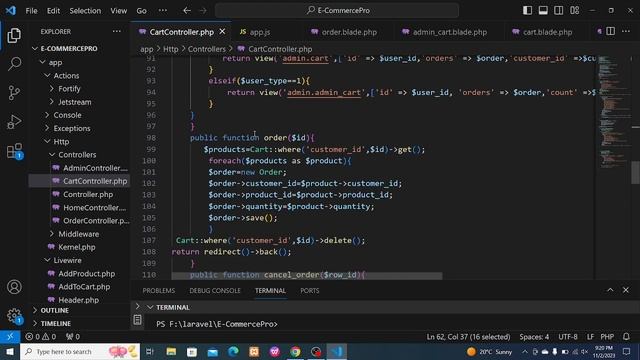This screenshot has height=360, width=640.
Task: Switch to the PROBLEMS panel tab
Action: [159, 291]
